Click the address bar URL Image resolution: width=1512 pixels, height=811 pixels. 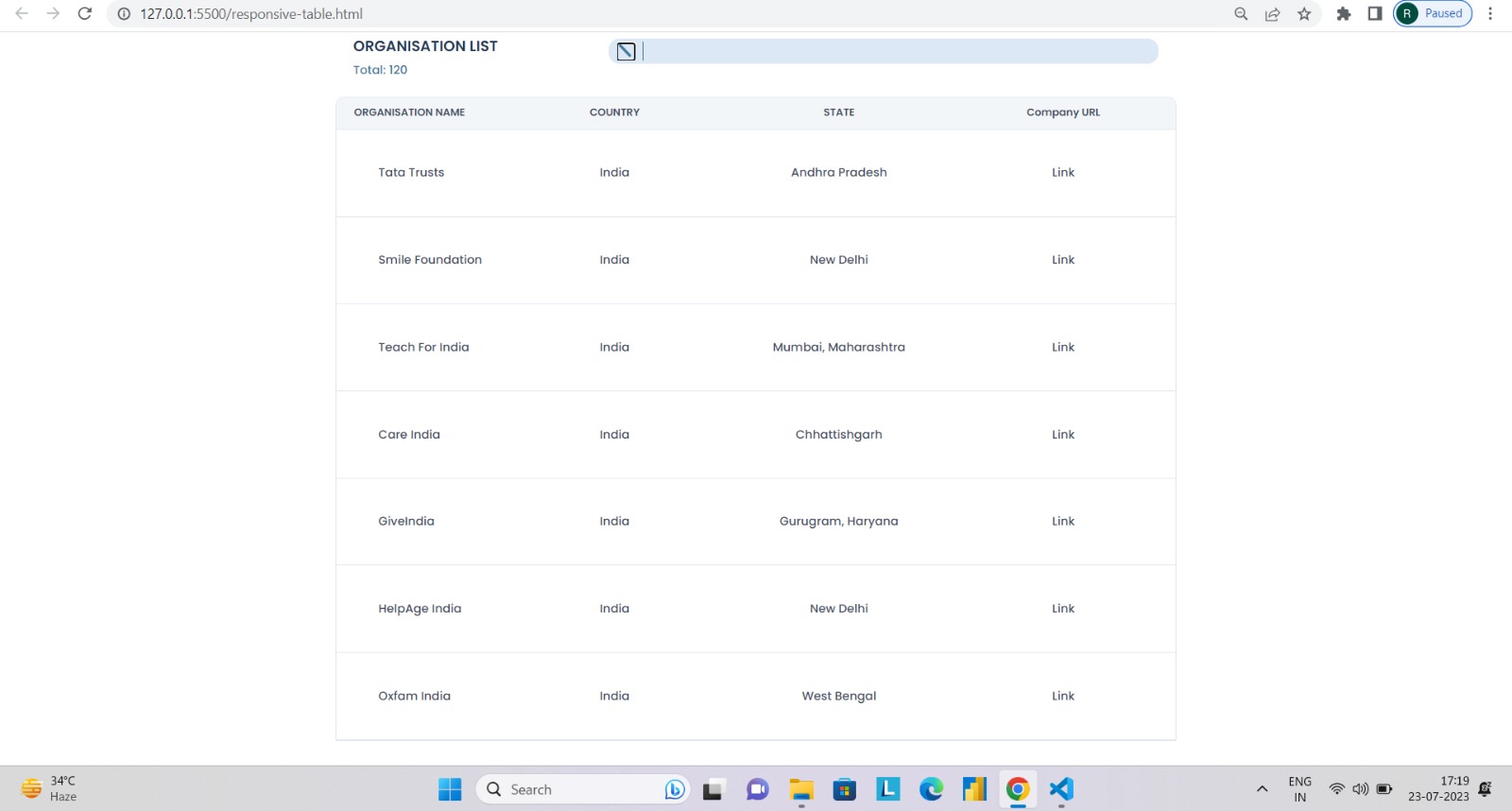pyautogui.click(x=251, y=14)
